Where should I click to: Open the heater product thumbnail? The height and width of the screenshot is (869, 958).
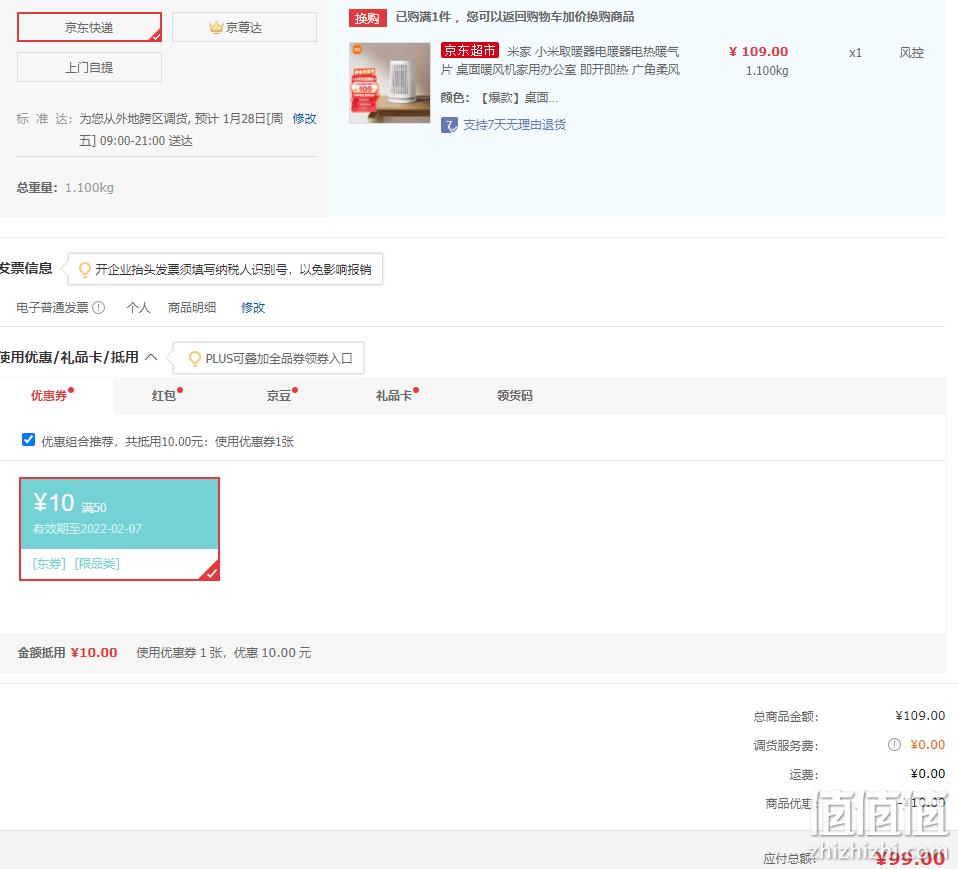click(x=390, y=83)
